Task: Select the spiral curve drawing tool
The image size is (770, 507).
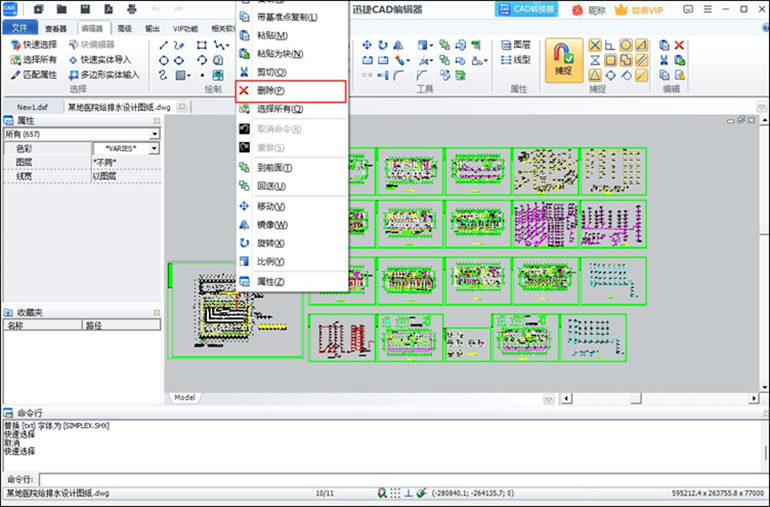Action: [x=164, y=75]
